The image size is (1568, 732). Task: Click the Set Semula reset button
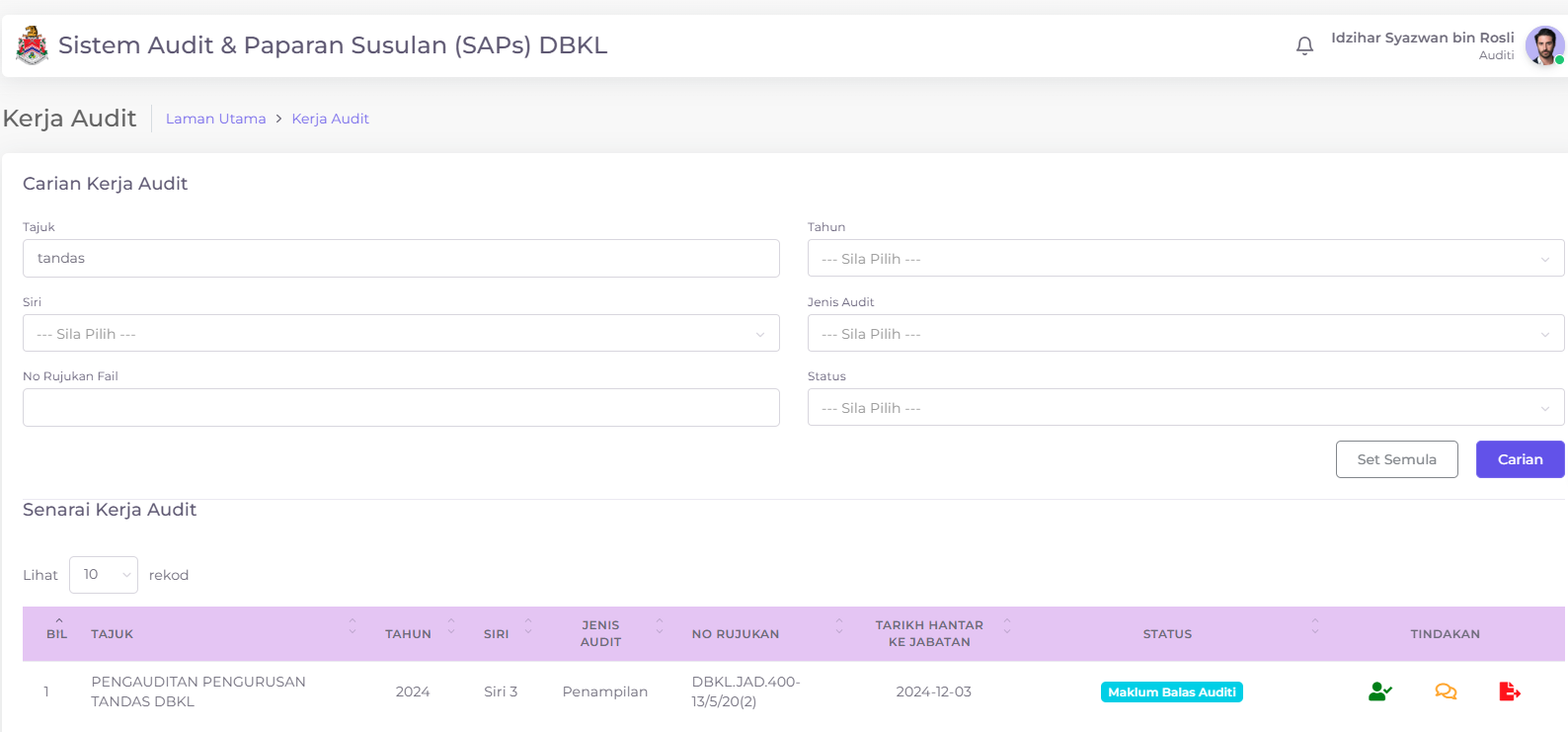[x=1396, y=459]
